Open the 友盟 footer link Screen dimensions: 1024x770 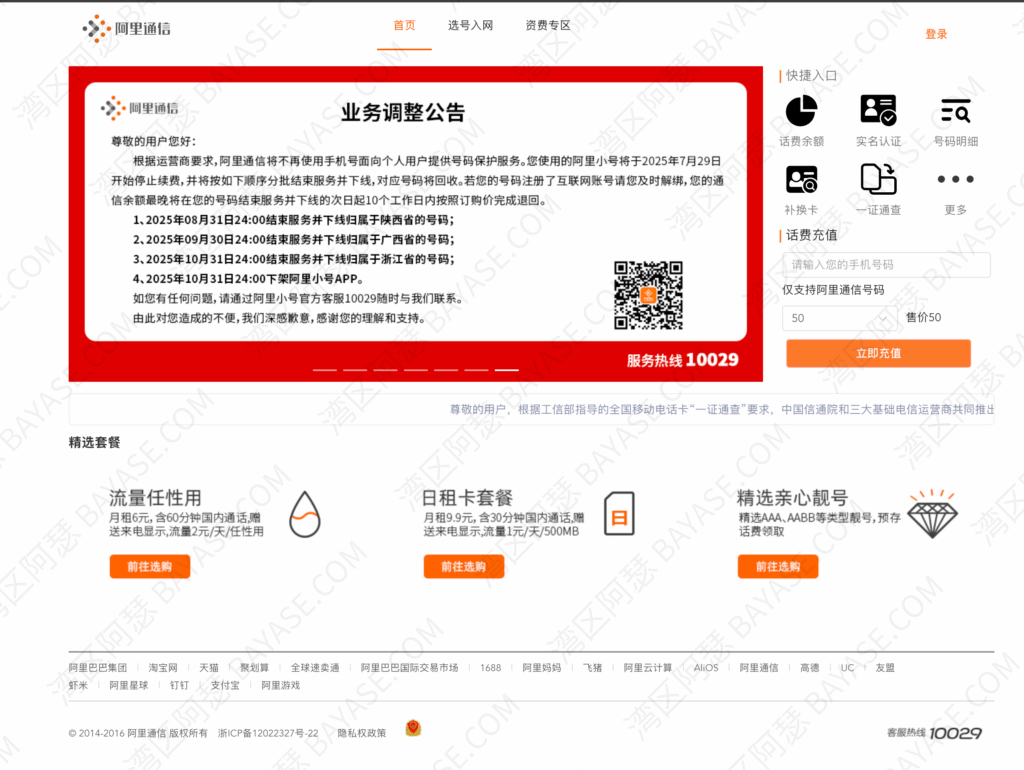[x=885, y=667]
